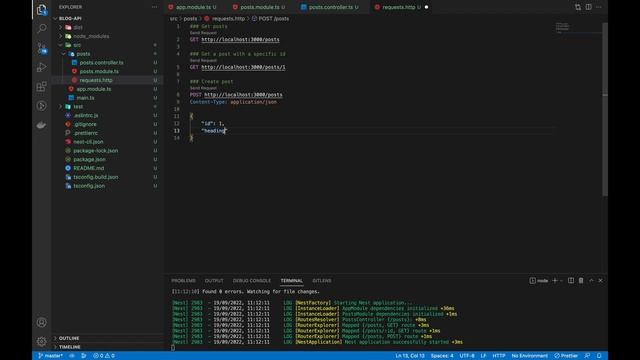The height and width of the screenshot is (360, 640).
Task: Open tsconfig.build.json in explorer
Action: (96, 177)
